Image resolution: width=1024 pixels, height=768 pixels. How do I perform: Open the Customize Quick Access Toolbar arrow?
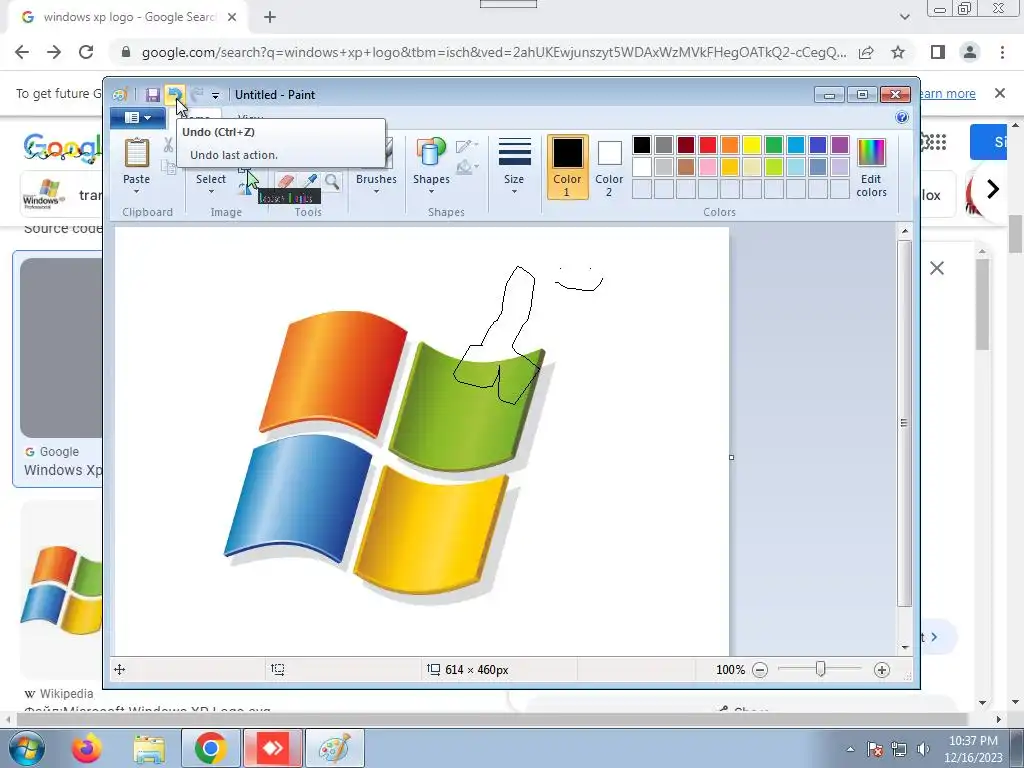pyautogui.click(x=216, y=95)
